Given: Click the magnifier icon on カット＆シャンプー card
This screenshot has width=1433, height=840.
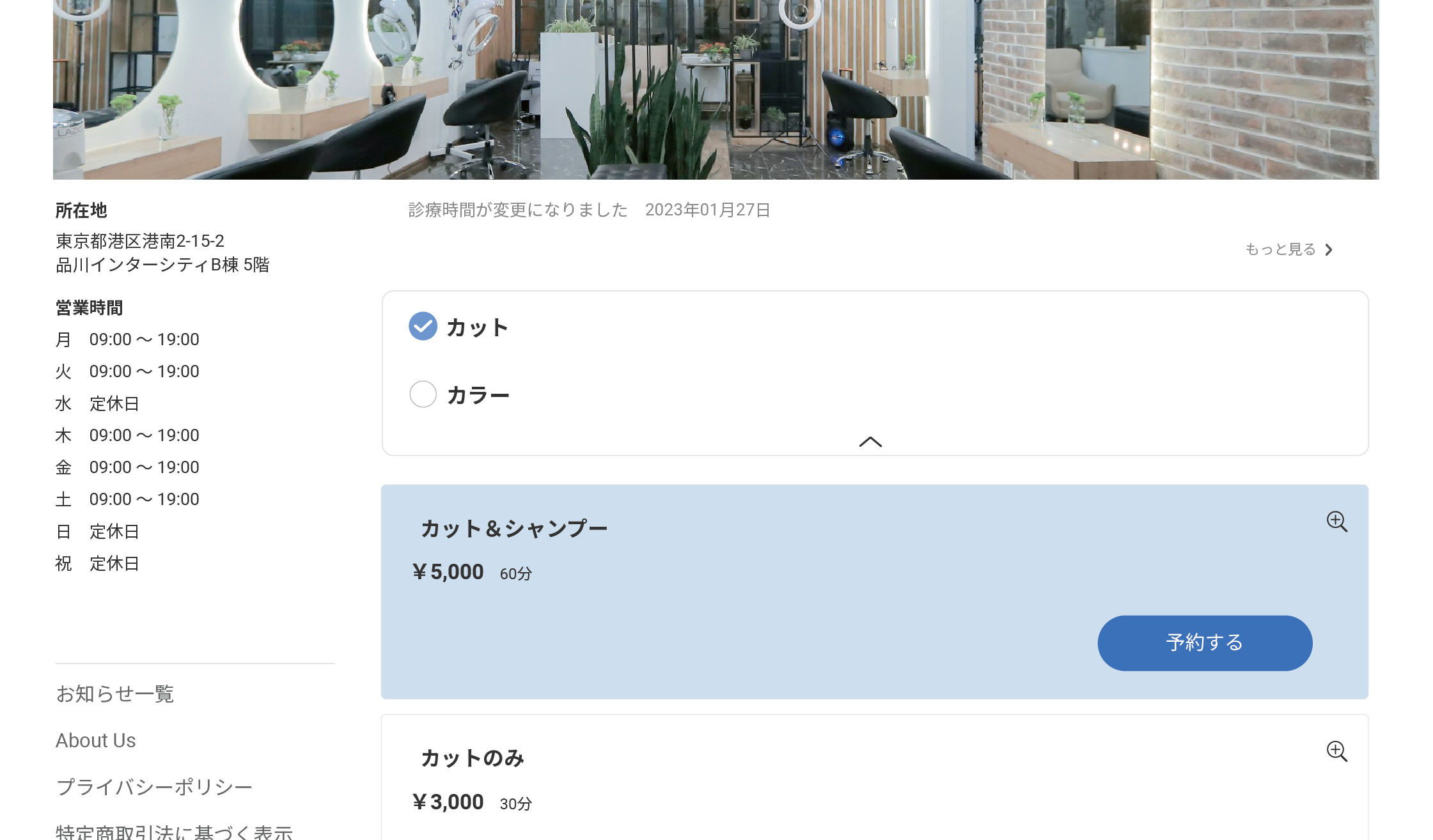Looking at the screenshot, I should 1336,522.
